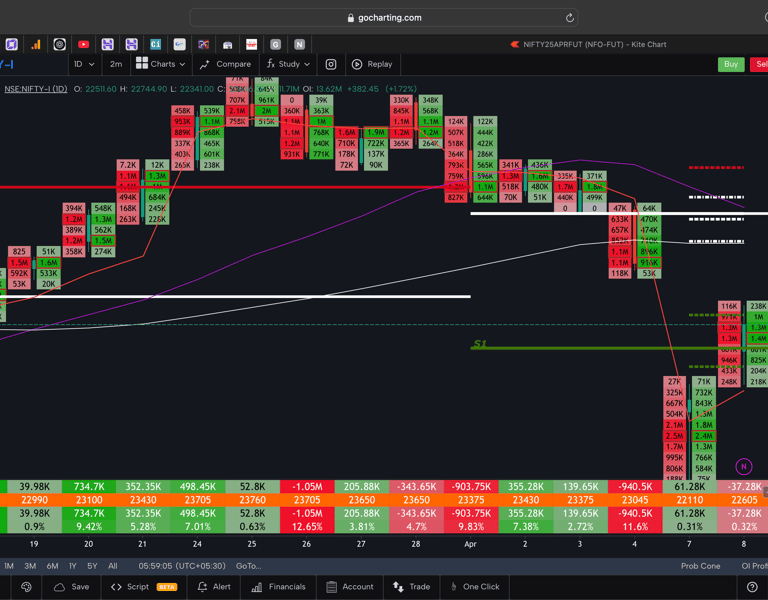Click the S1 support level label
Screen dimensions: 768x600
480,343
